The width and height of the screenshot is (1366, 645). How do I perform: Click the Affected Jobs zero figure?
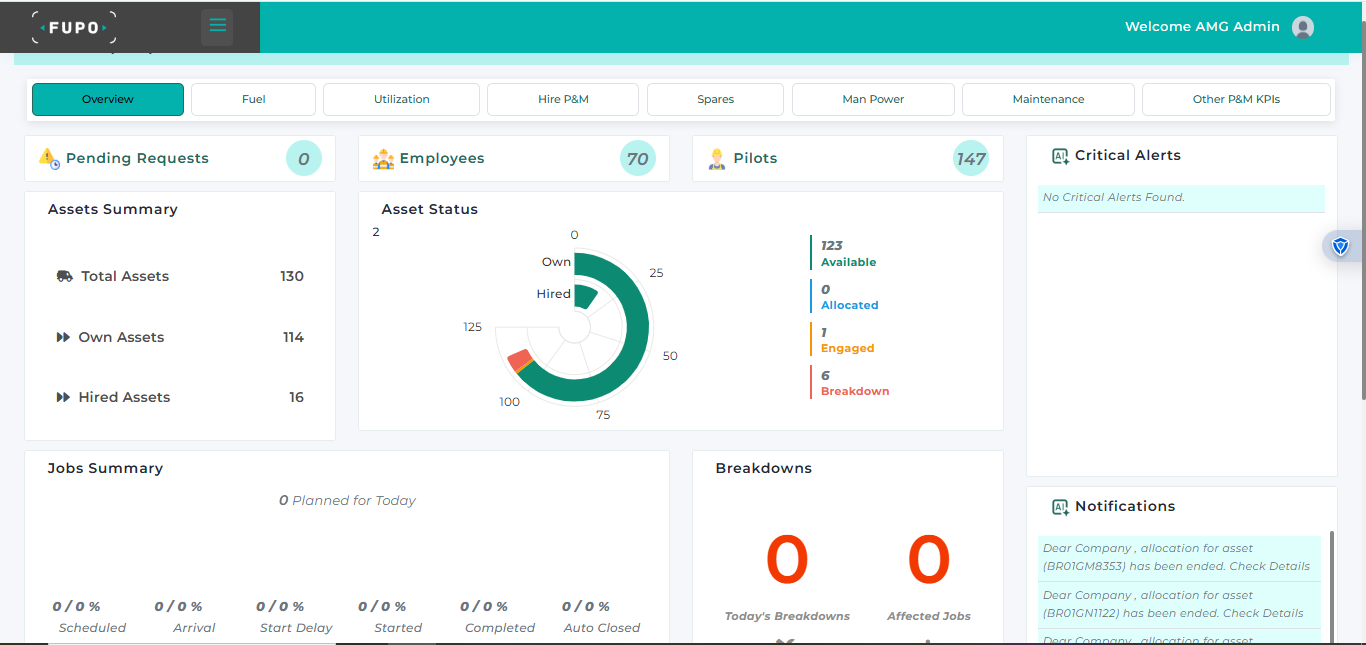929,560
